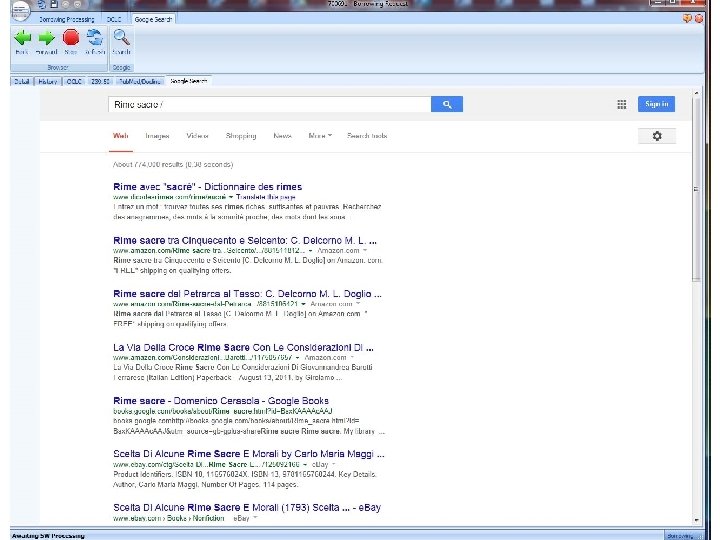Image resolution: width=720 pixels, height=540 pixels.
Task: Select the lower Google Search tab
Action: pyautogui.click(x=189, y=81)
